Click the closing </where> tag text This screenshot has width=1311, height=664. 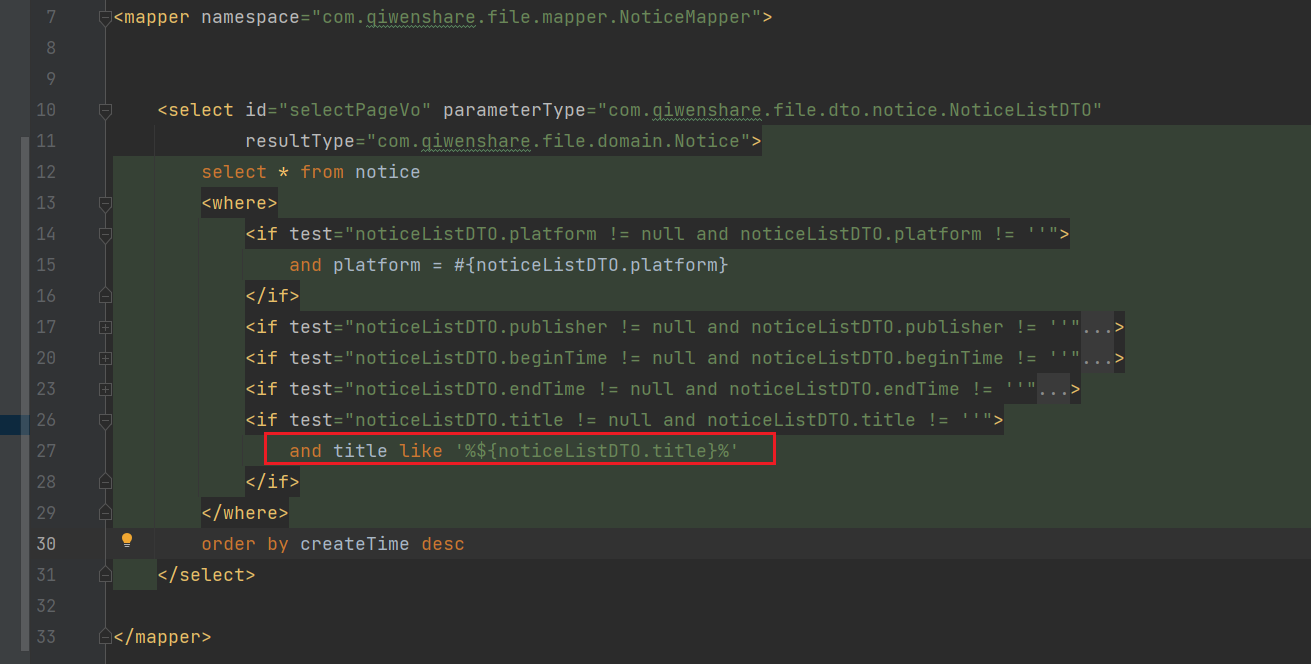245,513
